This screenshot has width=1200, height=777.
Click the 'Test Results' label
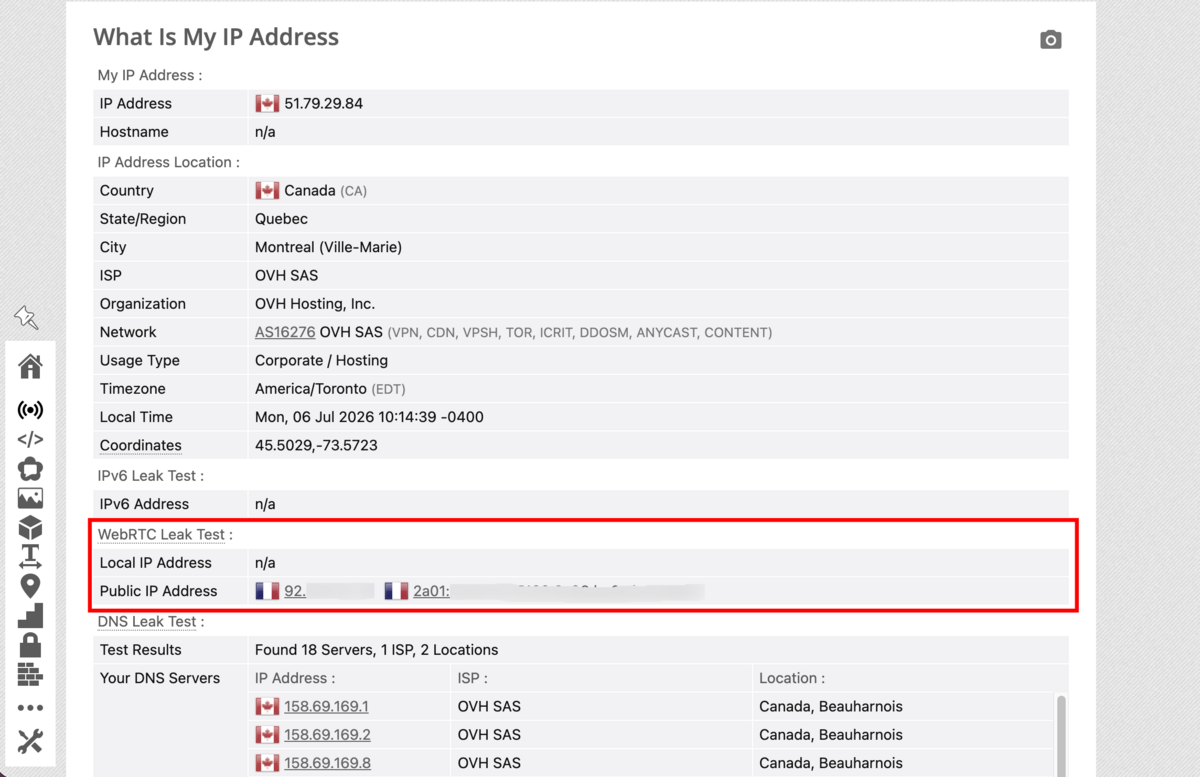[x=140, y=650]
